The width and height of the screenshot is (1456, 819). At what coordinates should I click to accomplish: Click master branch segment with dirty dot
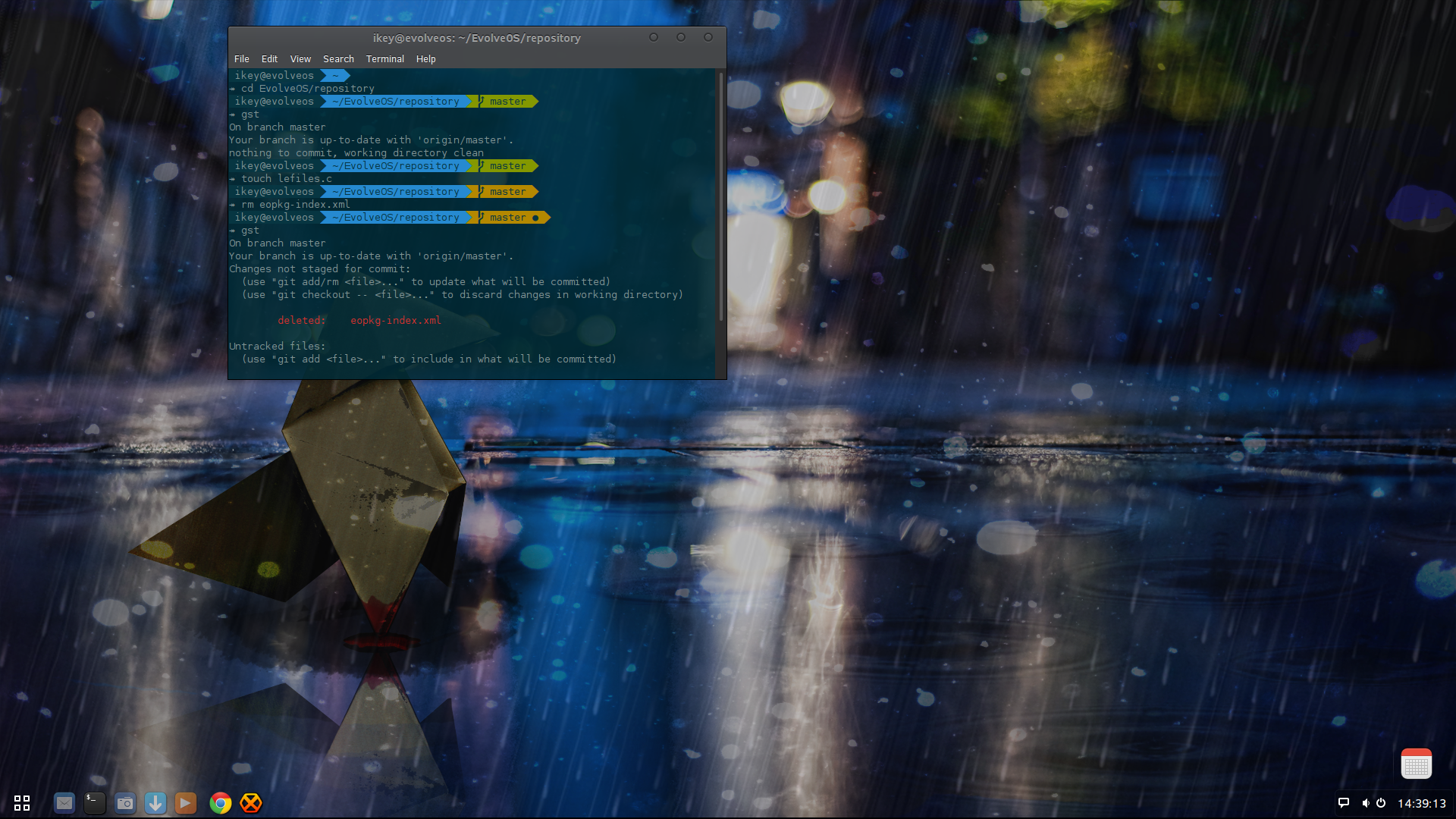click(x=510, y=218)
